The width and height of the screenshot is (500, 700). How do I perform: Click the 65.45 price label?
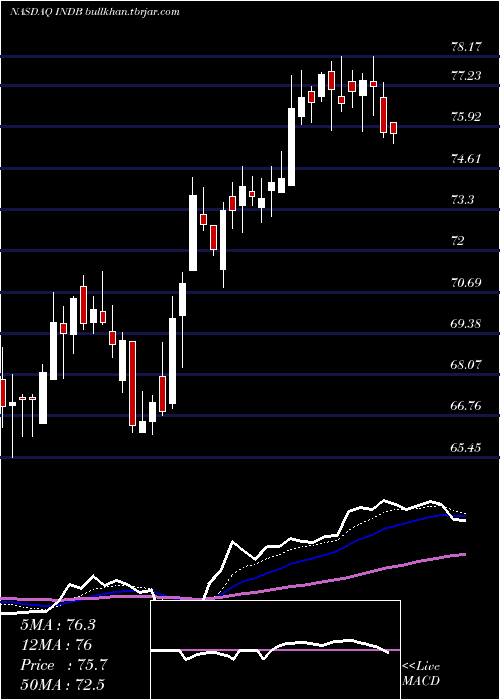(466, 447)
